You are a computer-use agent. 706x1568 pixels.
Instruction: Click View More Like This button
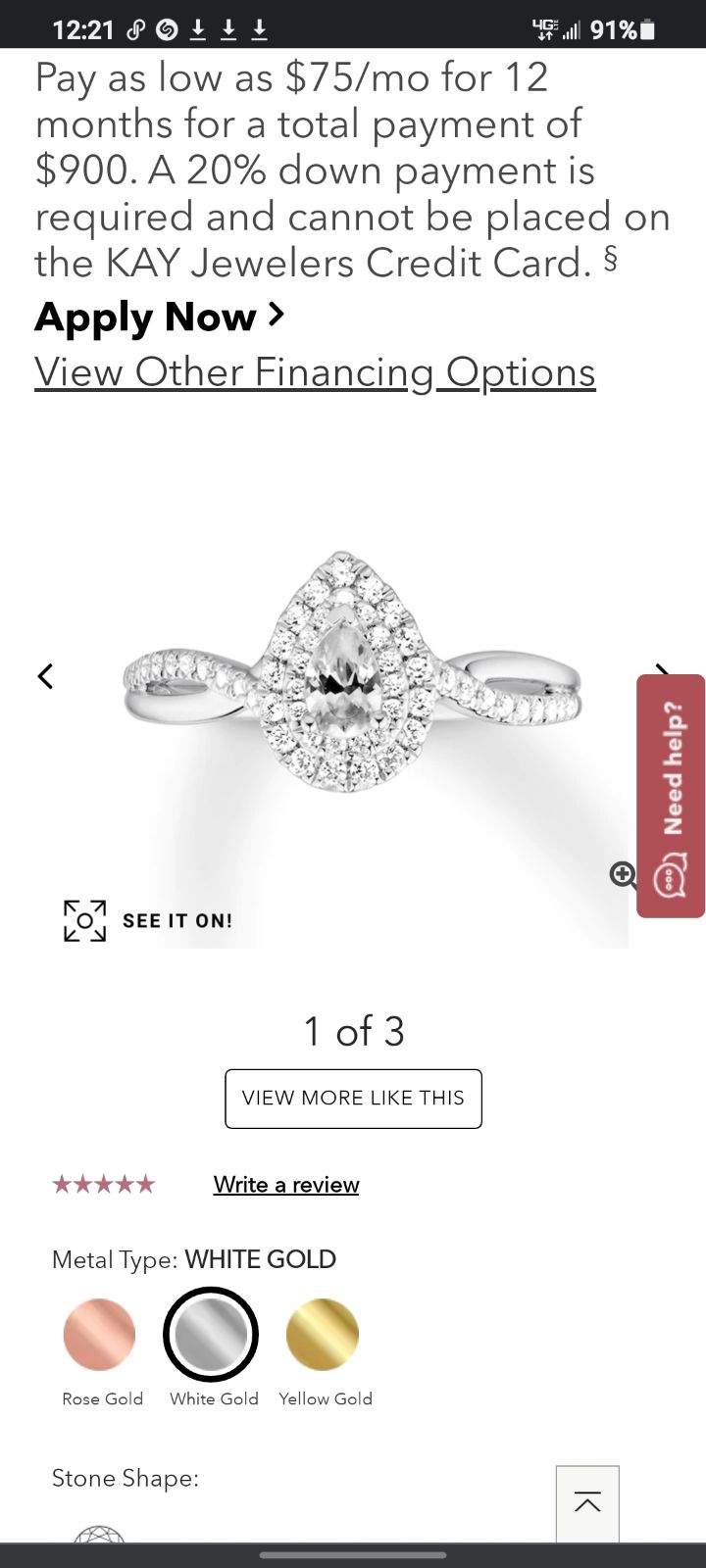354,1099
